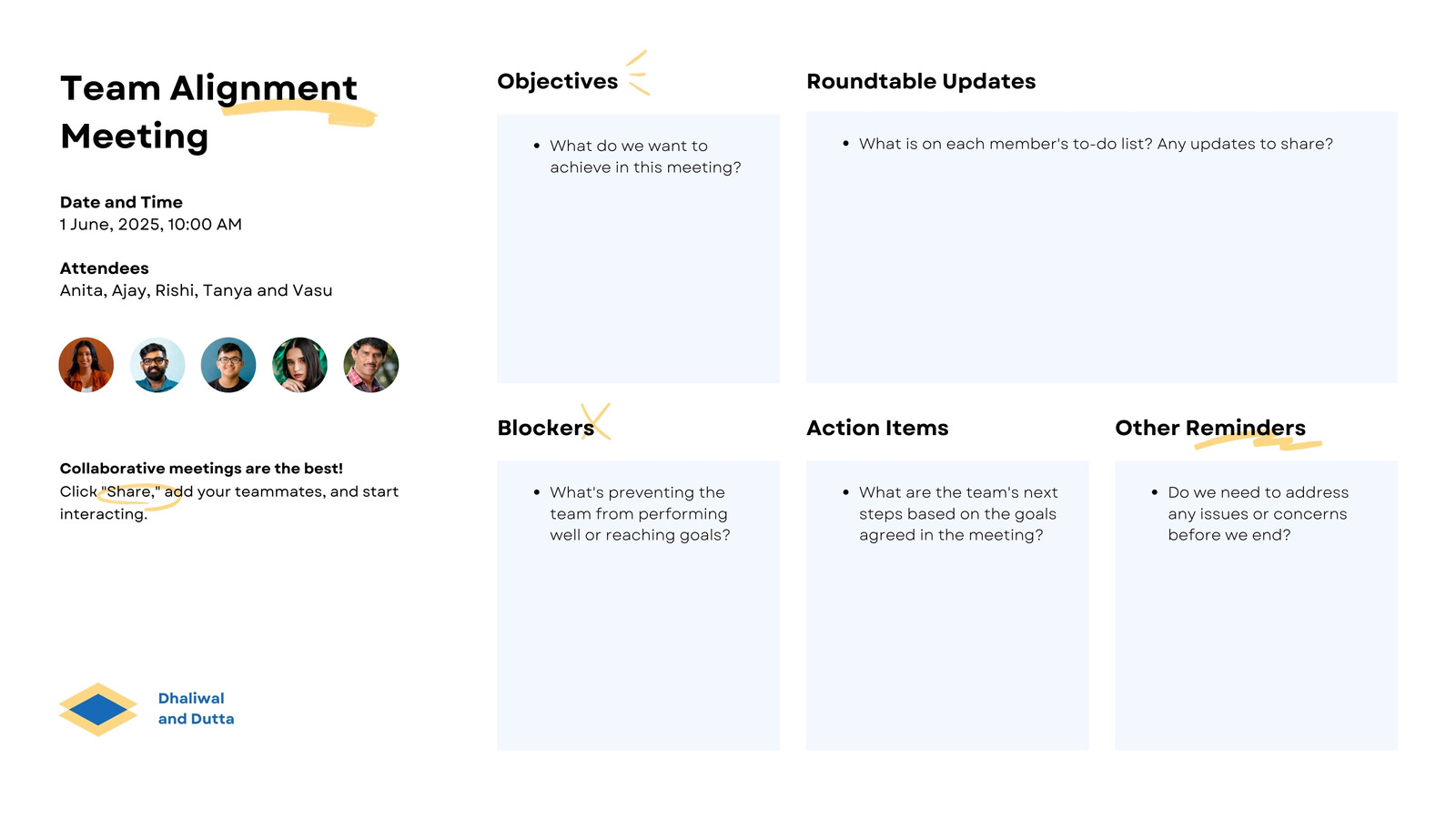Screen dimensions: 1456x819
Task: Select the bearded man avatar with glasses
Action: [x=157, y=365]
